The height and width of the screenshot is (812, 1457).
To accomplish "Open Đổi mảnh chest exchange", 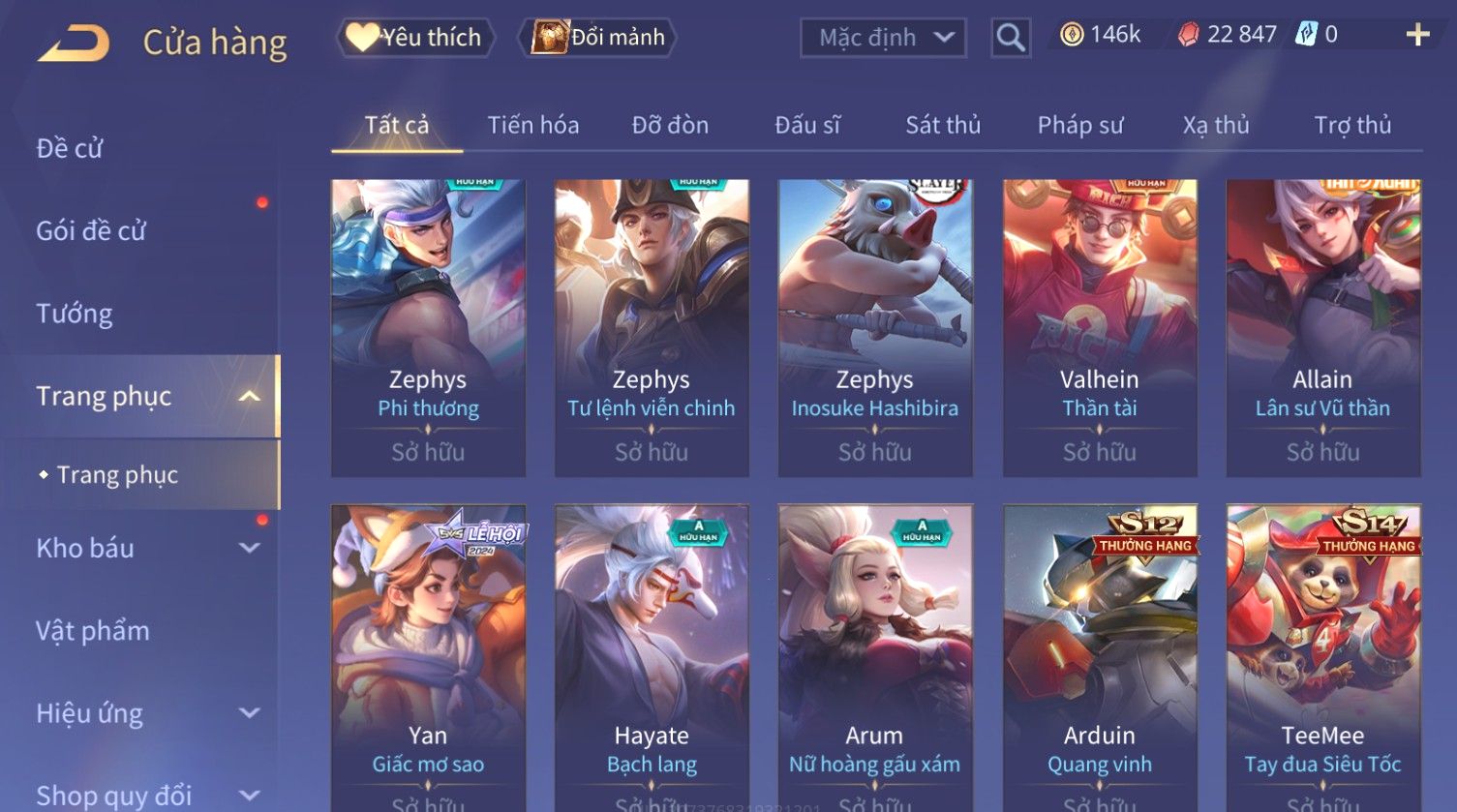I will tap(597, 38).
